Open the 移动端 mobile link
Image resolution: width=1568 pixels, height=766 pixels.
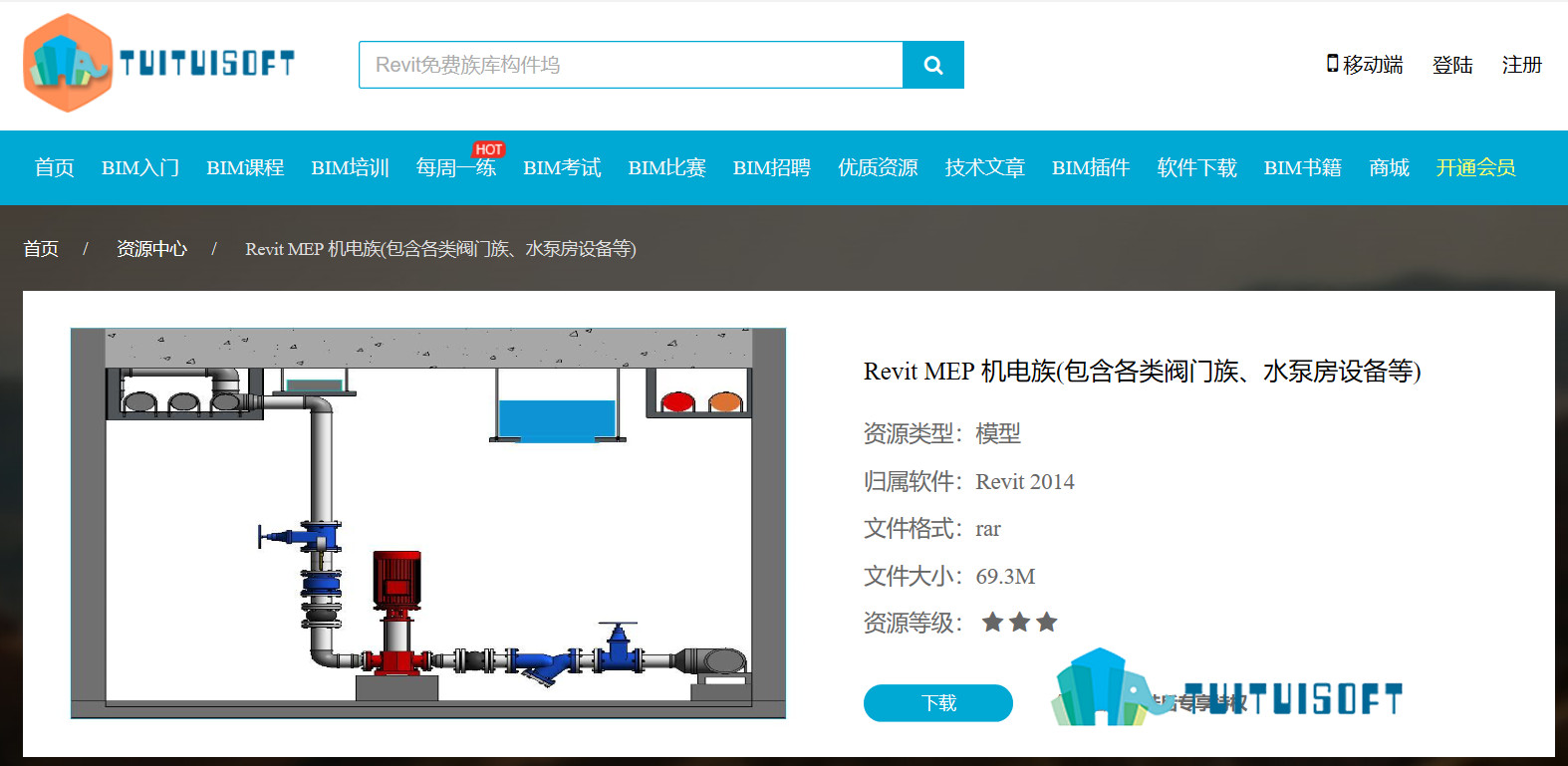[x=1365, y=65]
